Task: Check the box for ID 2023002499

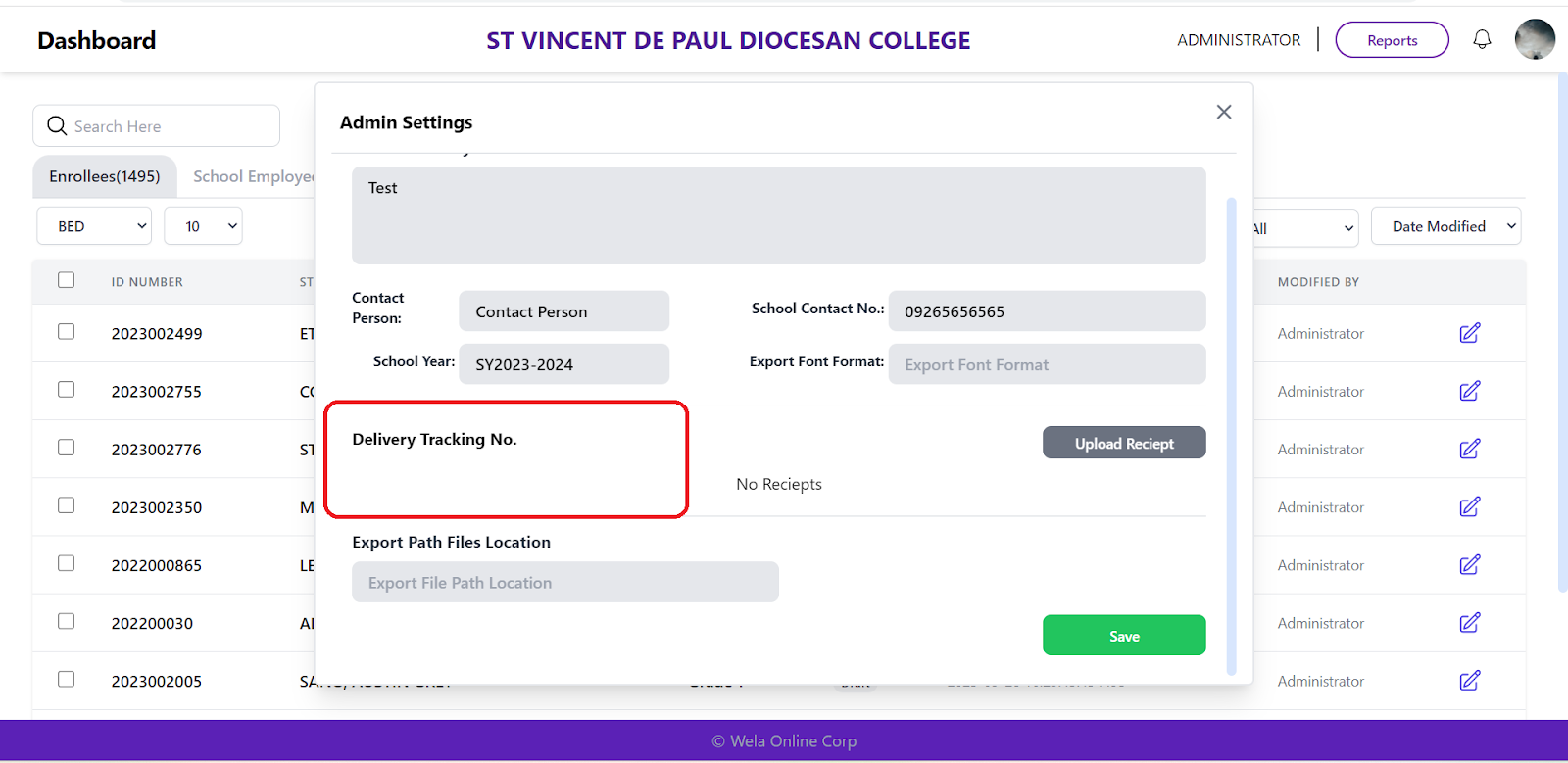Action: 67,332
